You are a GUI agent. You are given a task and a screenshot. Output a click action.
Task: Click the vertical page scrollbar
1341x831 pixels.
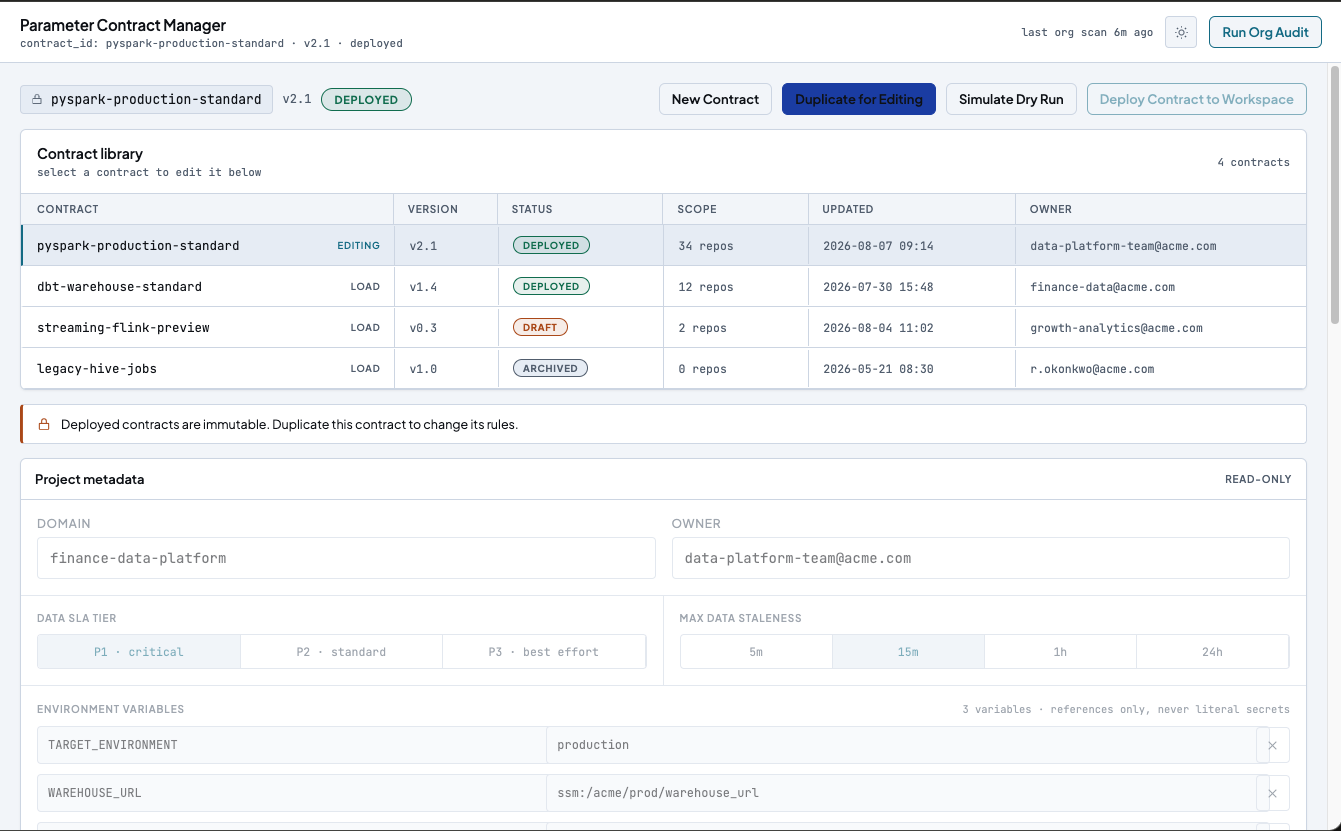[x=1334, y=194]
